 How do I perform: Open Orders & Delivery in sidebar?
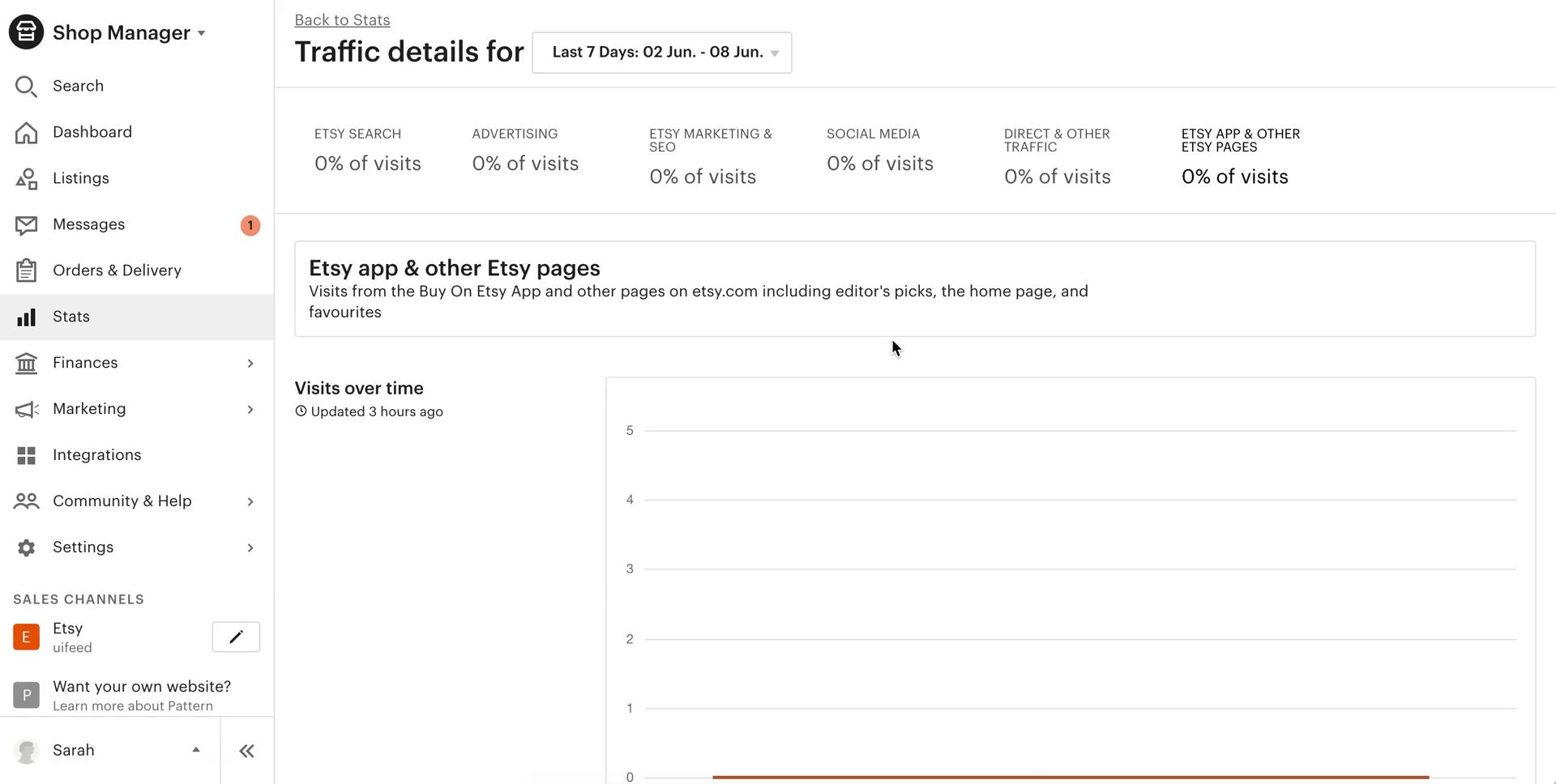pos(137,271)
